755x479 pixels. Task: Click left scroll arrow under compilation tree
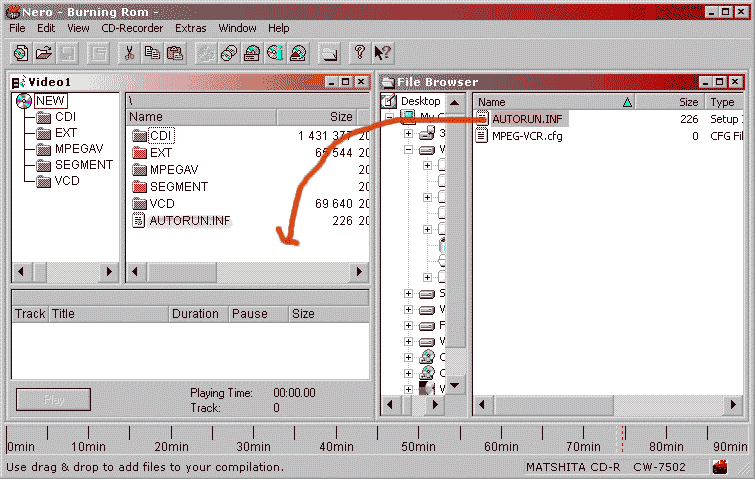21,272
